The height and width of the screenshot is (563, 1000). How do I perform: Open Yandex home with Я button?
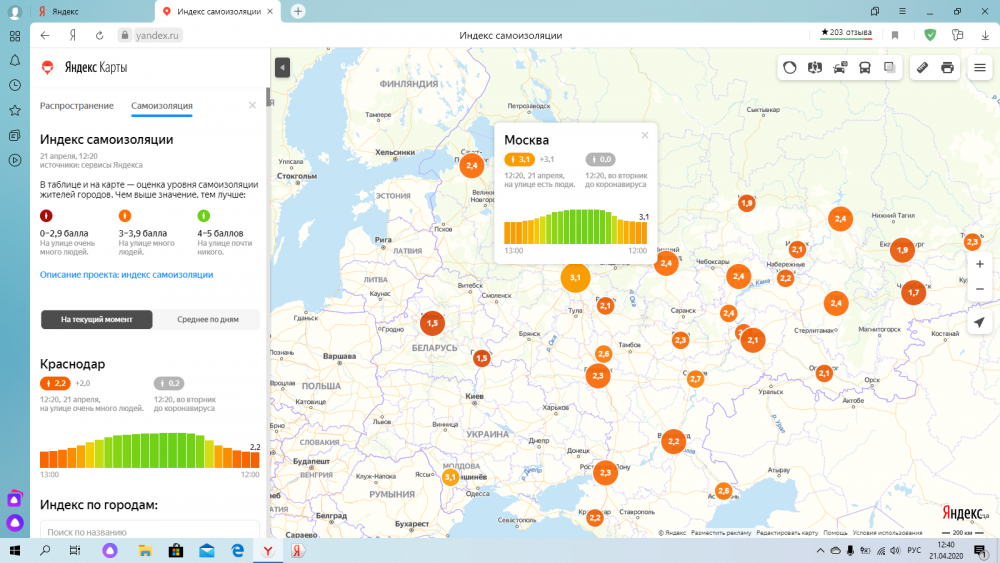coord(73,36)
